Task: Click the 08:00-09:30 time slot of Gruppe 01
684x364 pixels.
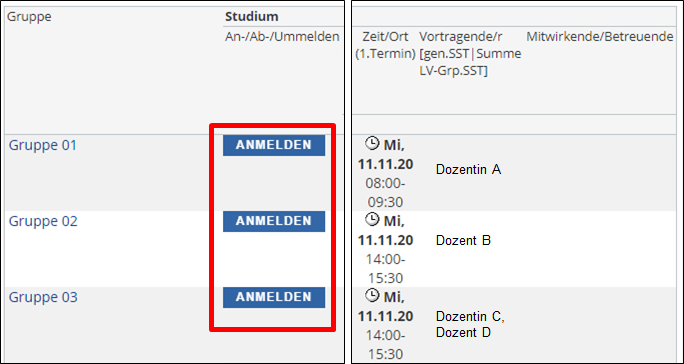Action: 385,193
